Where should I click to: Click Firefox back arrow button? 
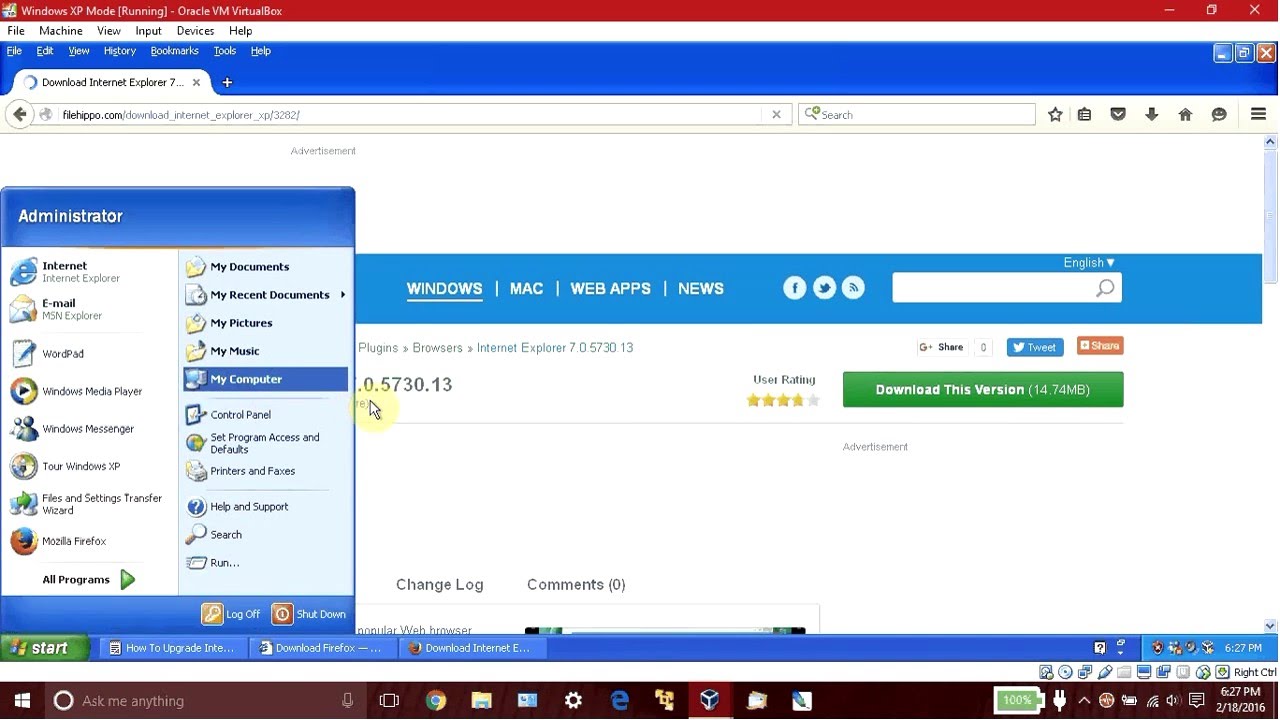20,115
